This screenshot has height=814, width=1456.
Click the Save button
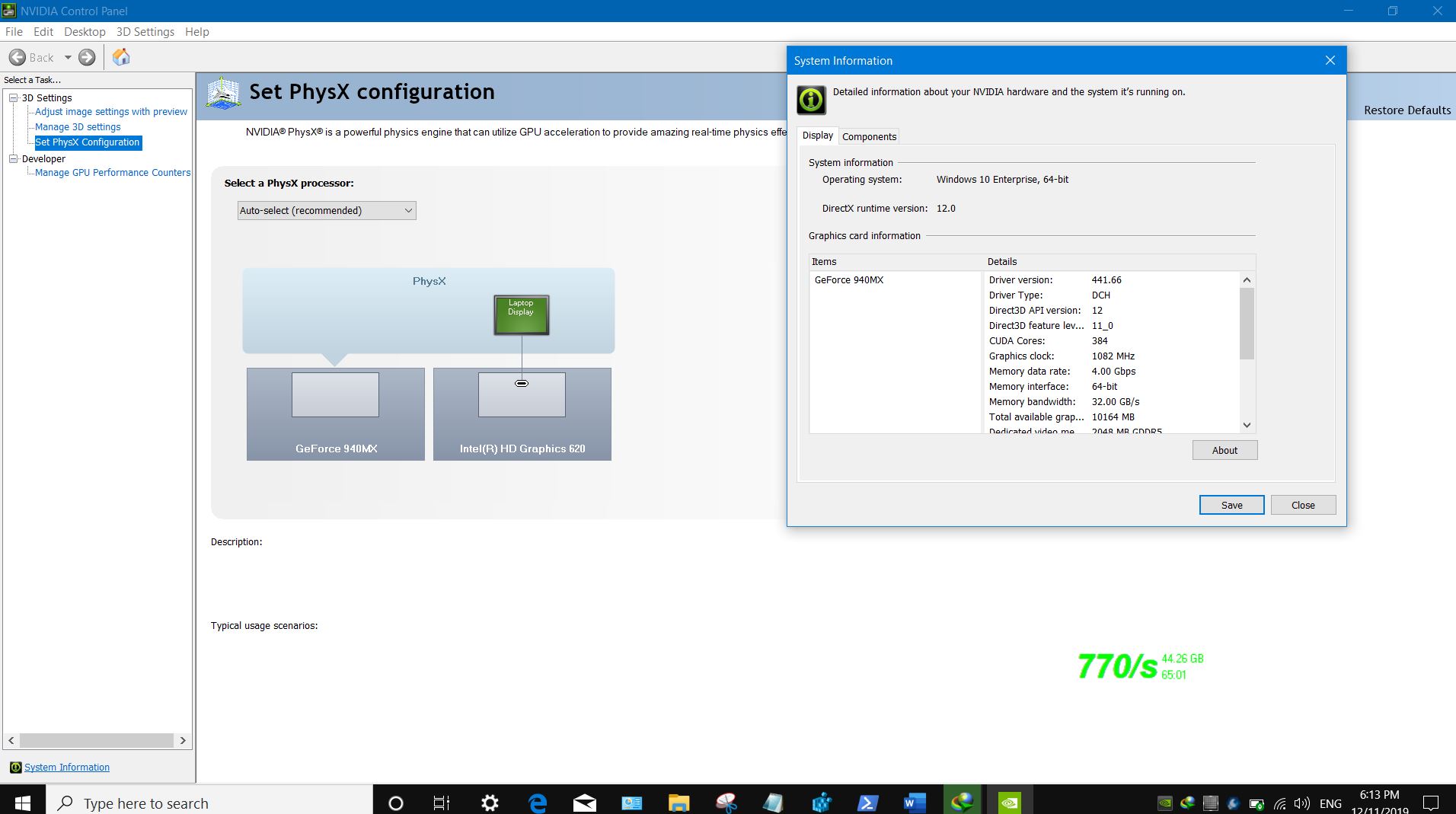pyautogui.click(x=1232, y=505)
